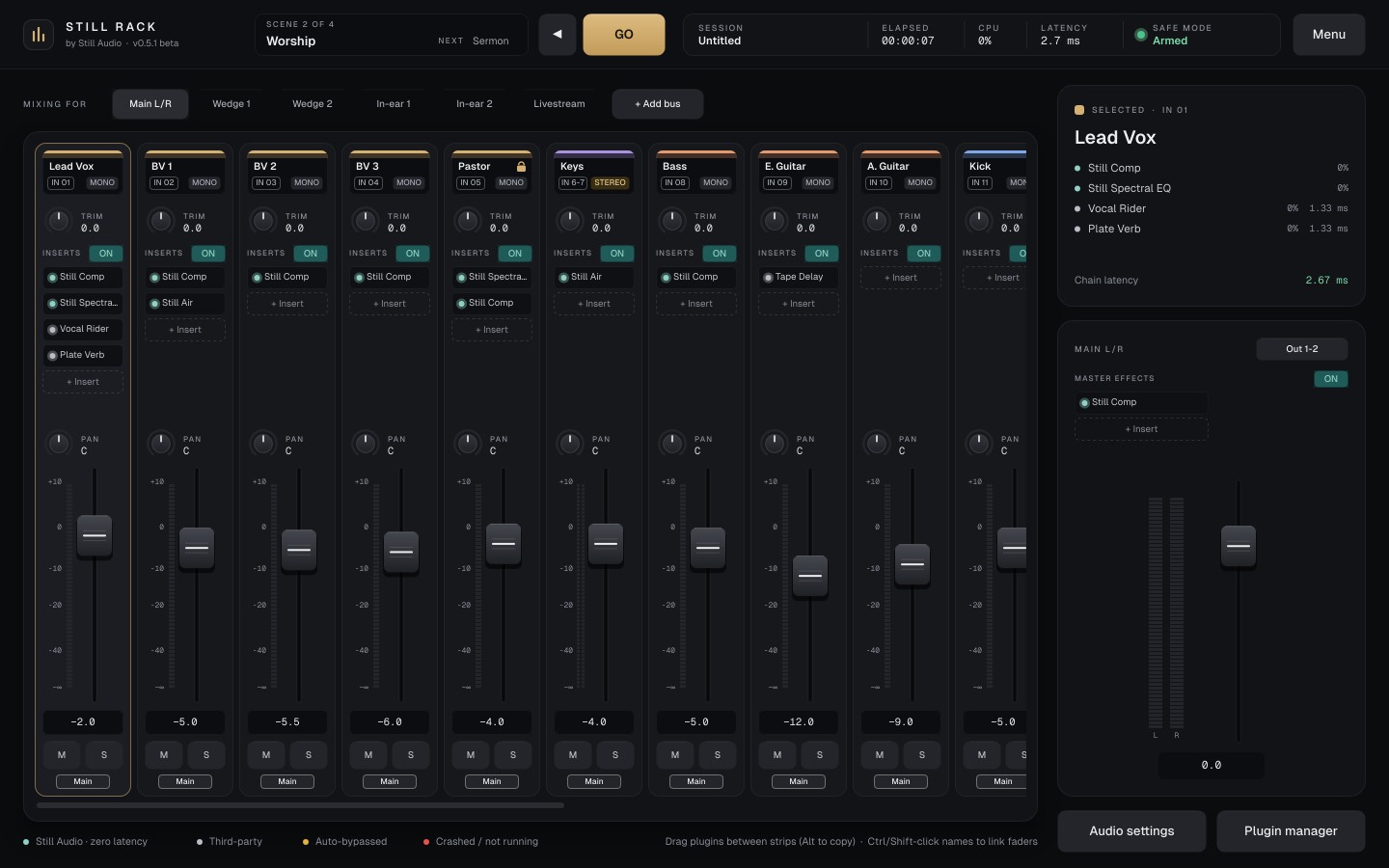Open the Wedge 2 bus tab
The image size is (1389, 868).
(x=313, y=104)
